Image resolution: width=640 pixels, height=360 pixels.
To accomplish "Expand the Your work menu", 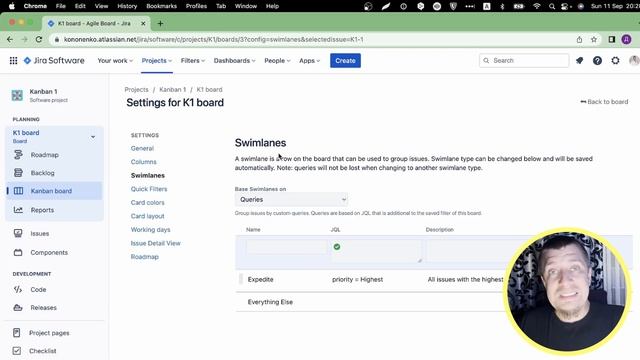I will pyautogui.click(x=115, y=60).
